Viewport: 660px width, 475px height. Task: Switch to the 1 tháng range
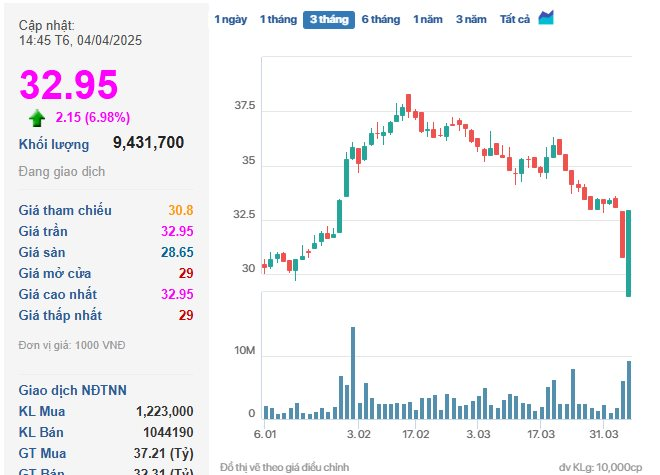point(278,19)
